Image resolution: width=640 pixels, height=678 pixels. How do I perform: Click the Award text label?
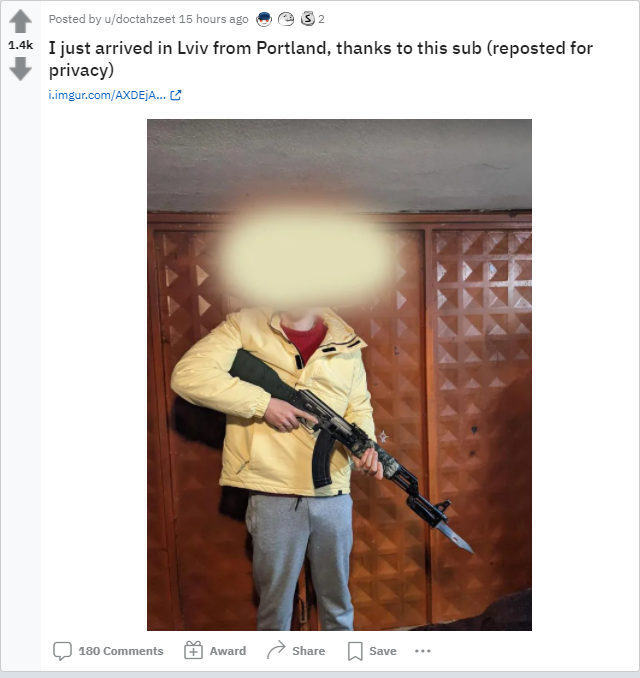click(227, 651)
